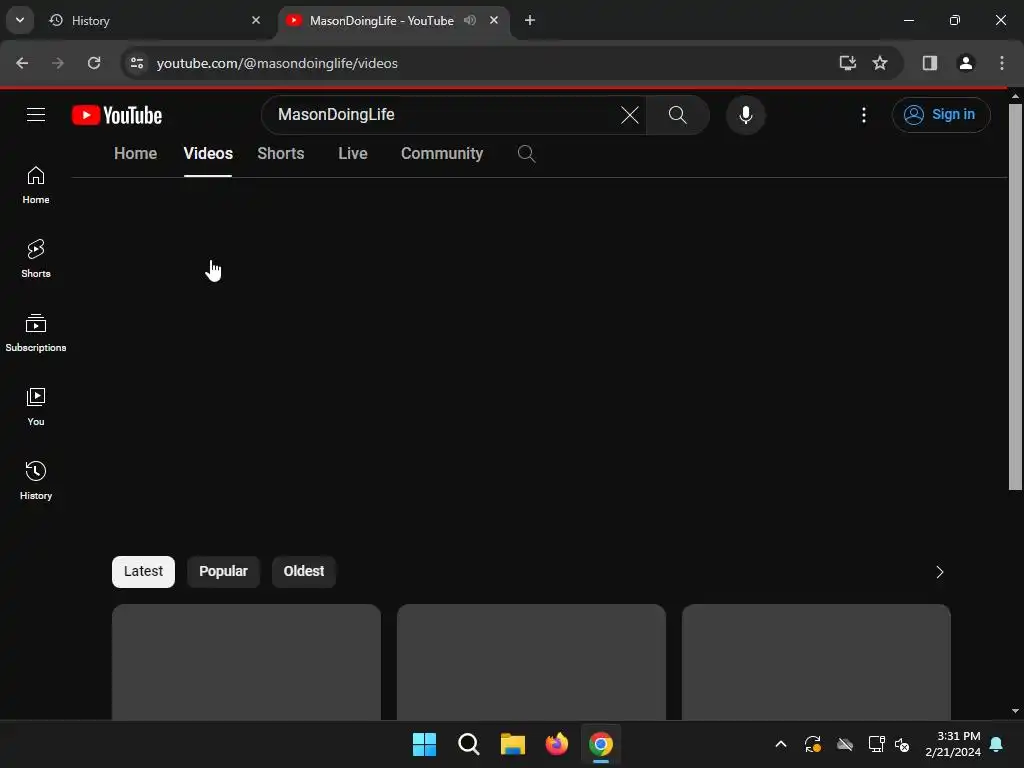Image resolution: width=1024 pixels, height=768 pixels.
Task: Open the YouTube hamburger guide menu
Action: pyautogui.click(x=36, y=115)
